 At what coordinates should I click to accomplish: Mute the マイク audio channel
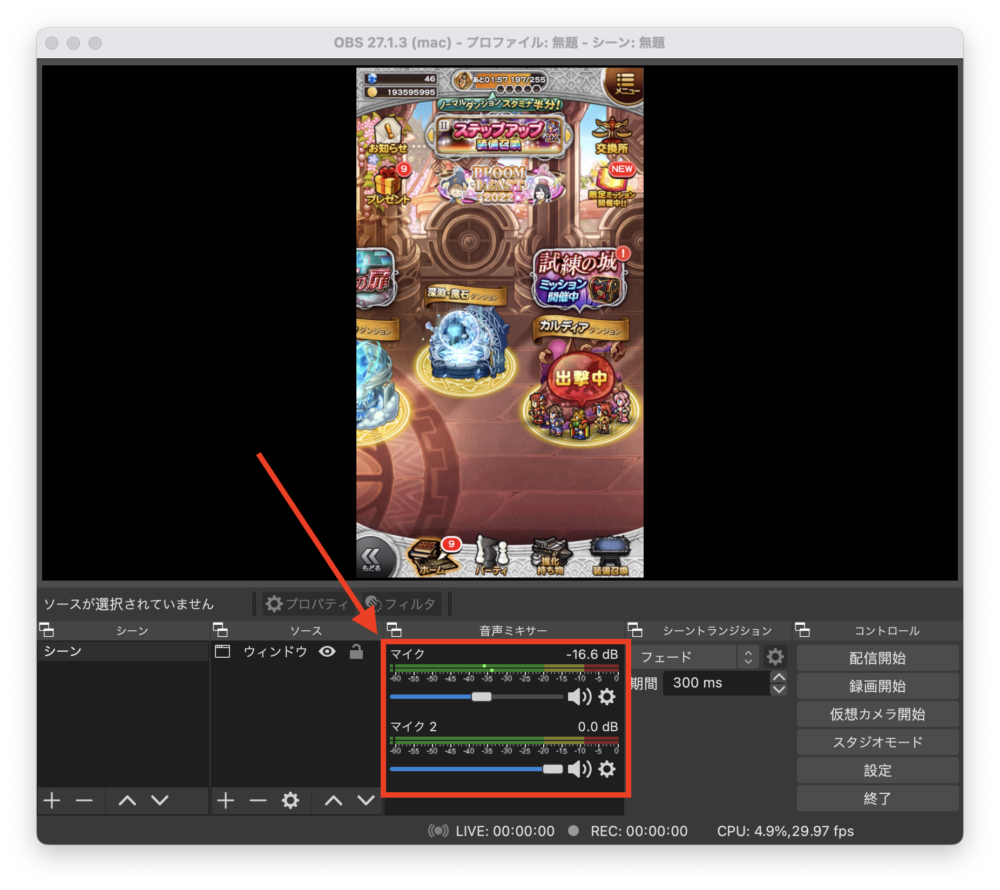(579, 697)
